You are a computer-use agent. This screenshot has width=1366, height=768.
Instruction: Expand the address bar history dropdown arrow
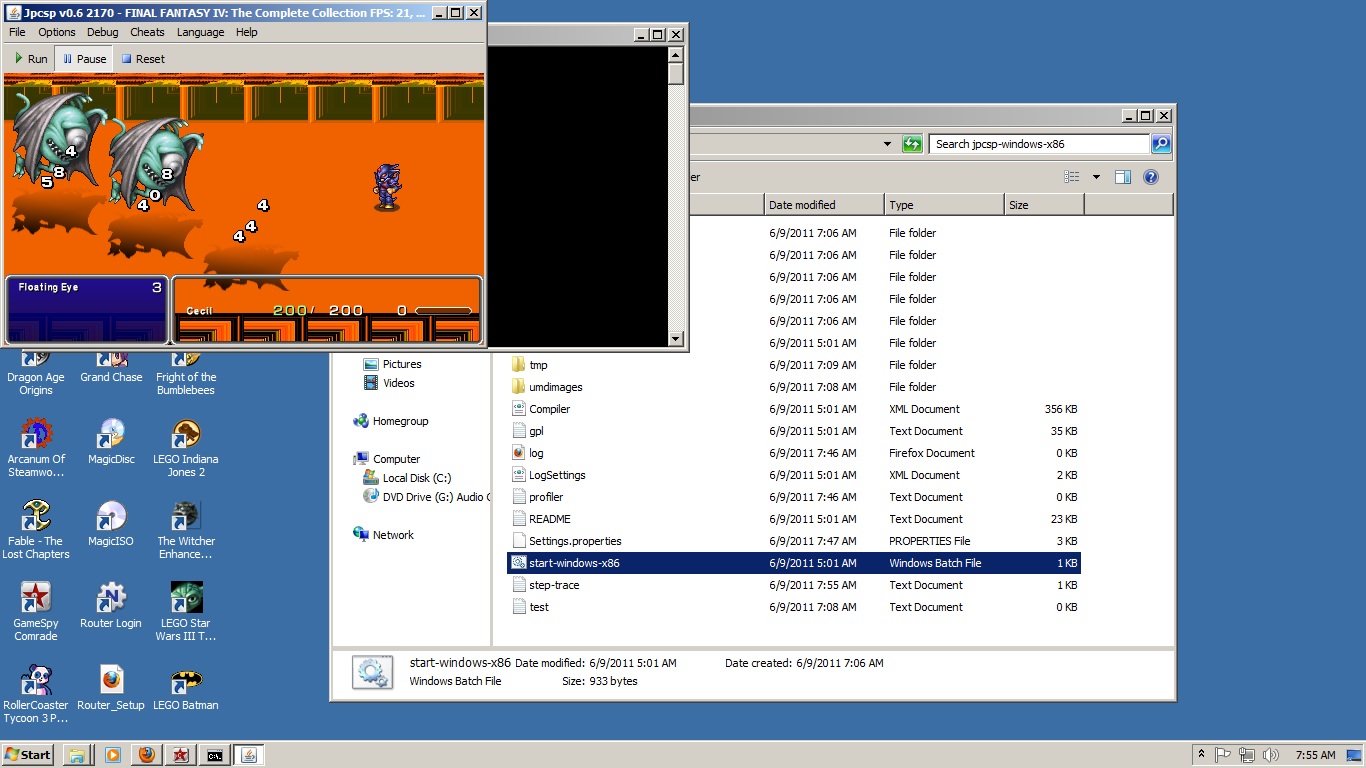click(887, 144)
